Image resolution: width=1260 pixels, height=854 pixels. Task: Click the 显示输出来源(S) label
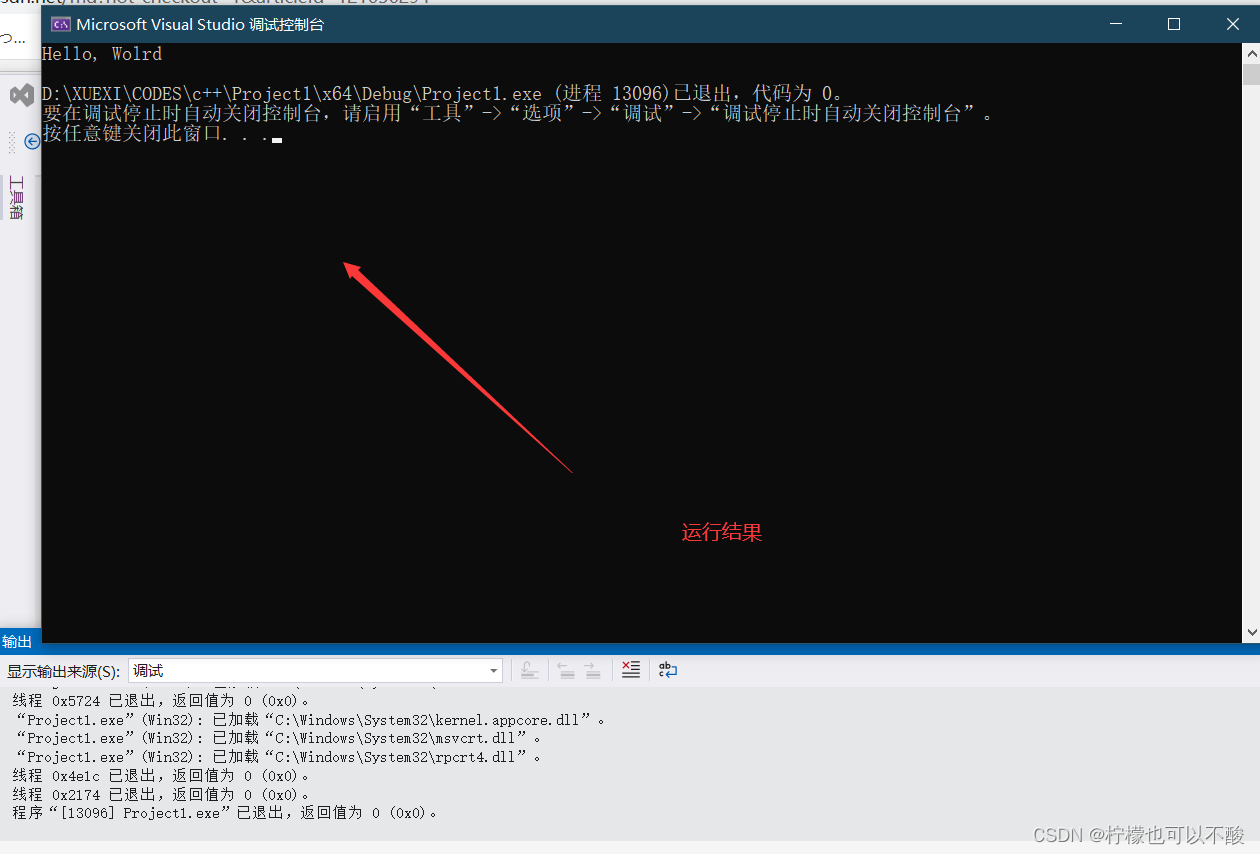[64, 671]
